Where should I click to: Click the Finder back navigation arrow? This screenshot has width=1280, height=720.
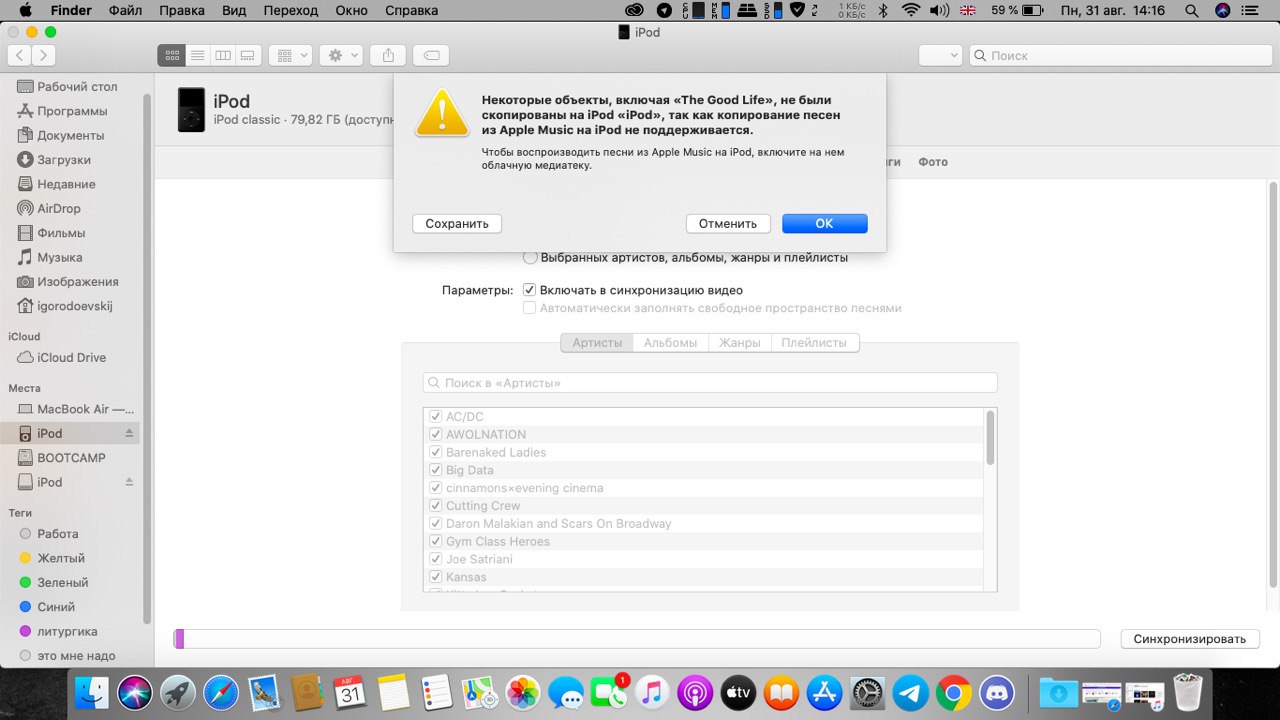point(19,56)
